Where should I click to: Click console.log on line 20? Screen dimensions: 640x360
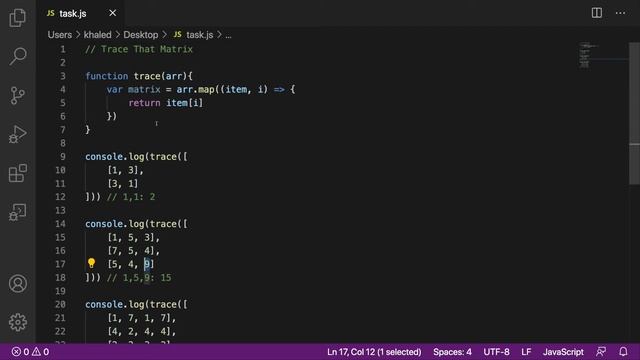[114, 304]
